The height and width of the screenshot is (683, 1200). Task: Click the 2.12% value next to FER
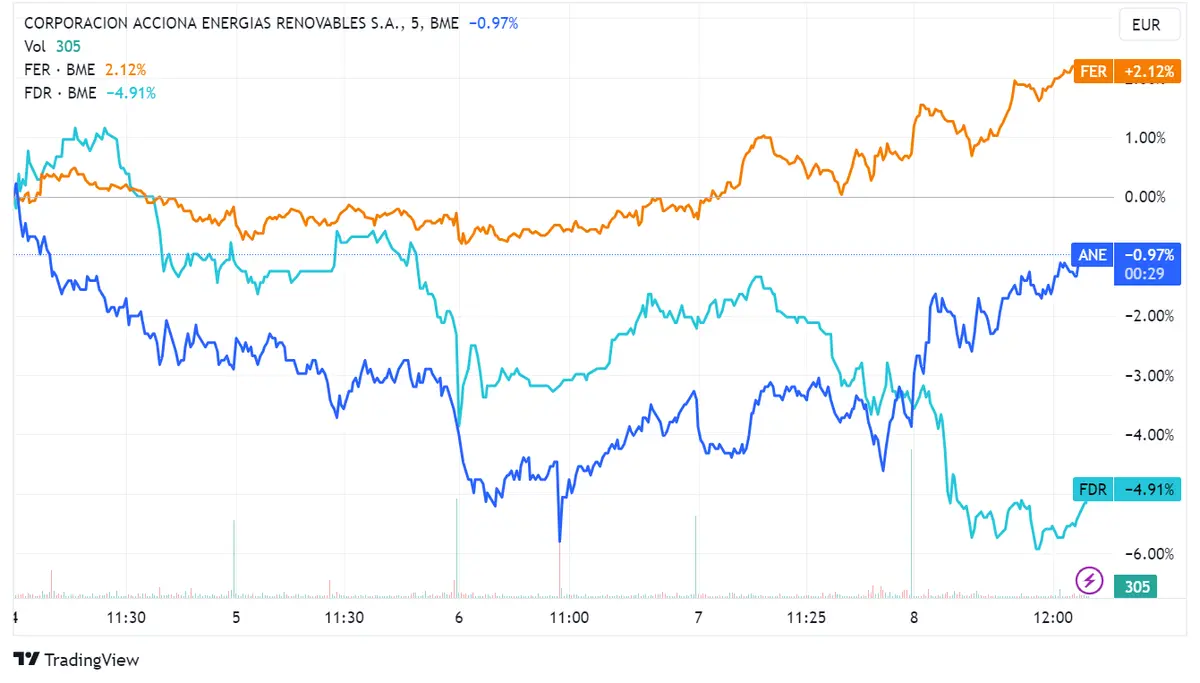tap(124, 69)
